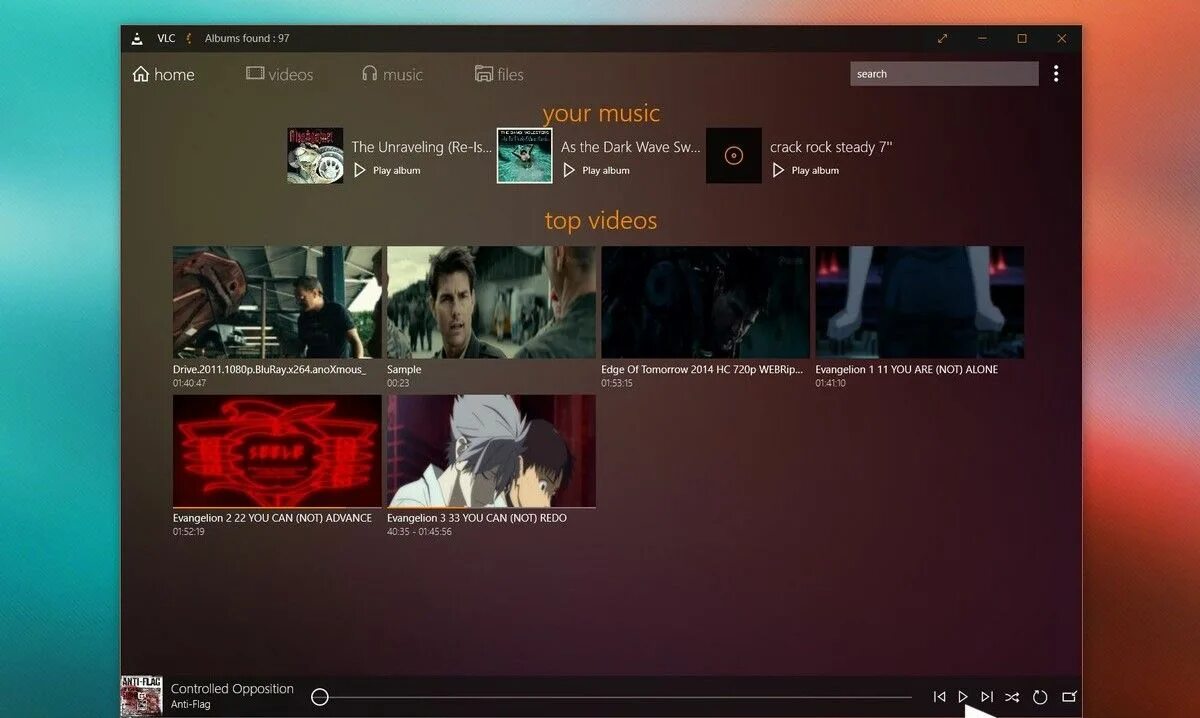The width and height of the screenshot is (1200, 718).
Task: Click the "crack rock steady 7''" album title
Action: 831,147
